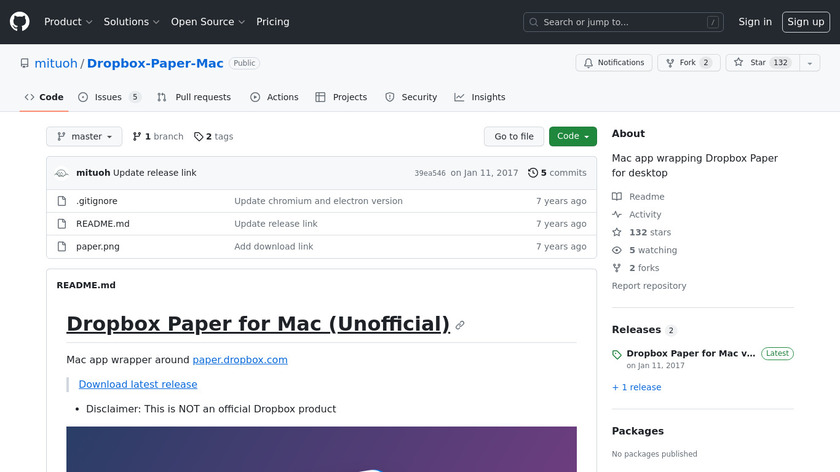Click the .gitignore file icon
840x472 pixels.
pos(62,201)
